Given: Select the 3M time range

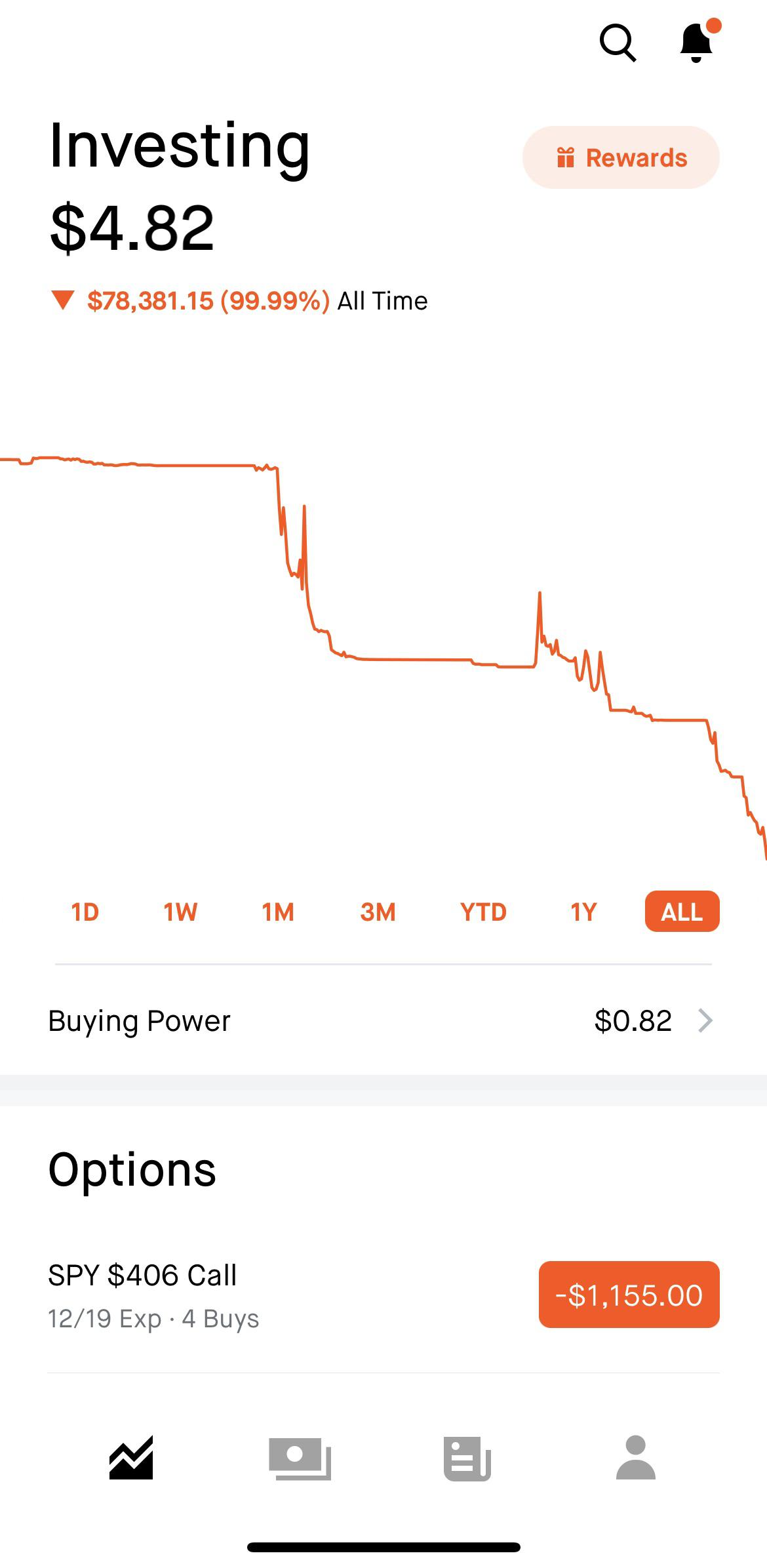Looking at the screenshot, I should (378, 912).
